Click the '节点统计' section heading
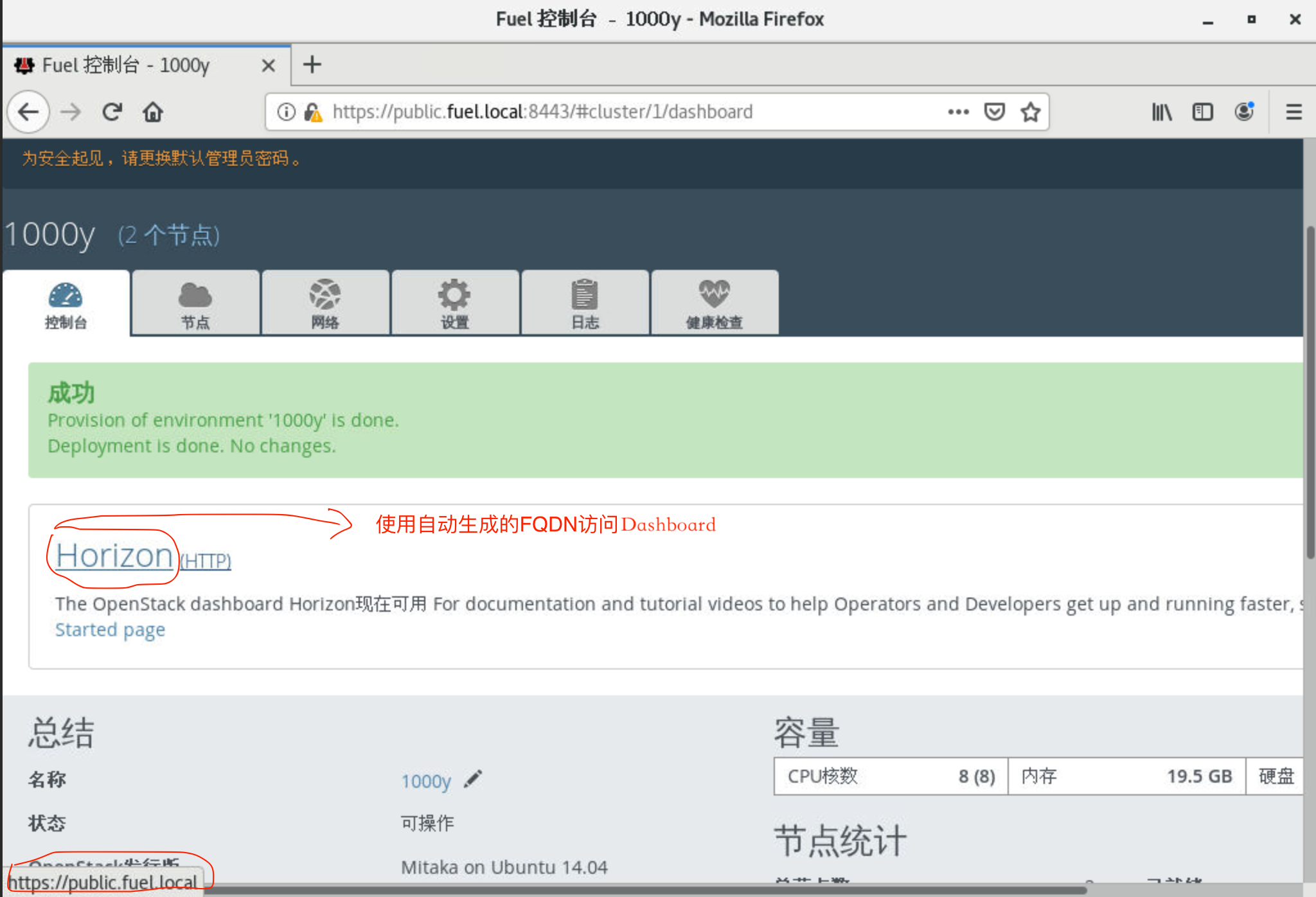Screen dimensions: 1316x897 tap(840, 840)
